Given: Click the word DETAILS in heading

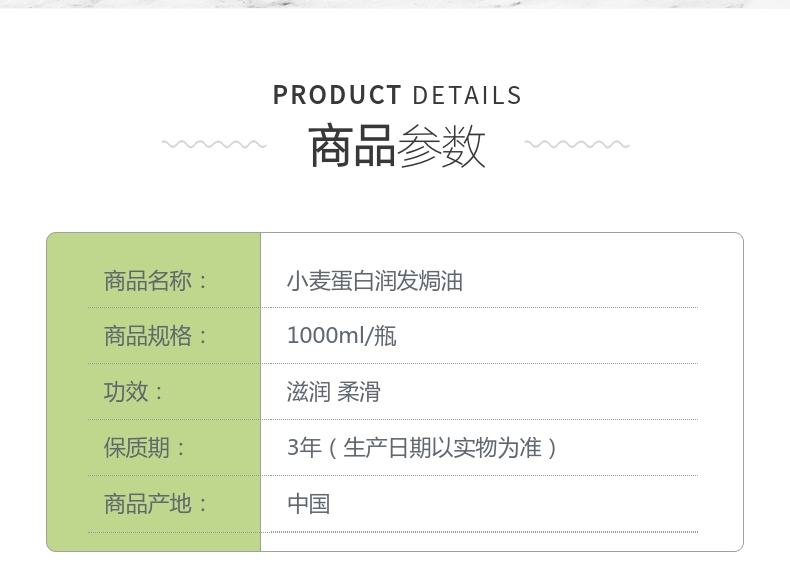Looking at the screenshot, I should (467, 95).
